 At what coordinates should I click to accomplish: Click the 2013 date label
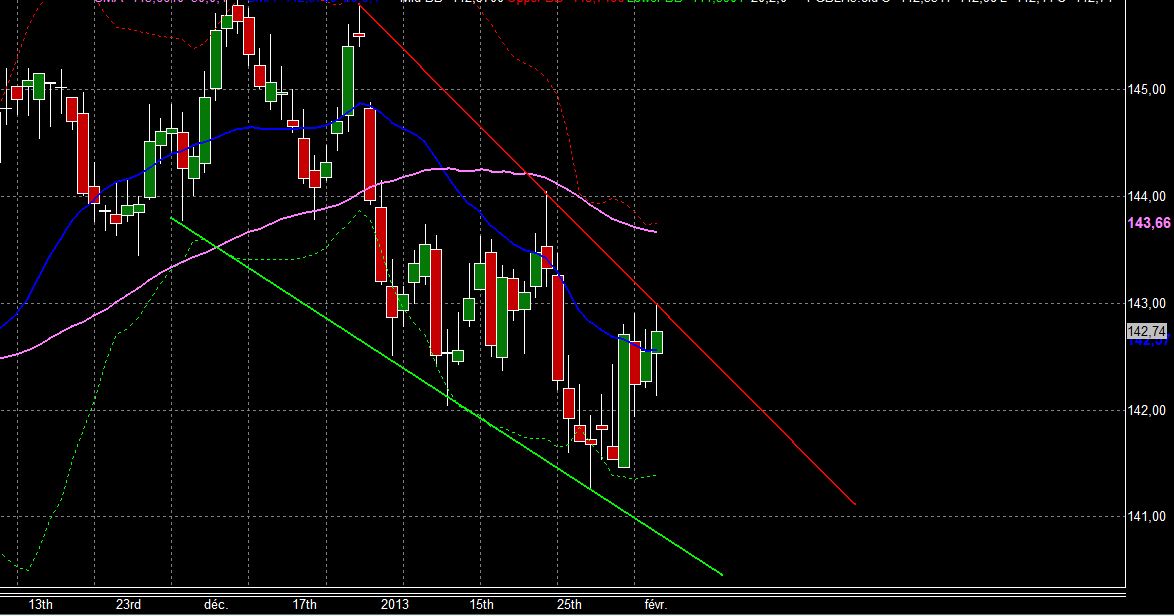pos(395,604)
